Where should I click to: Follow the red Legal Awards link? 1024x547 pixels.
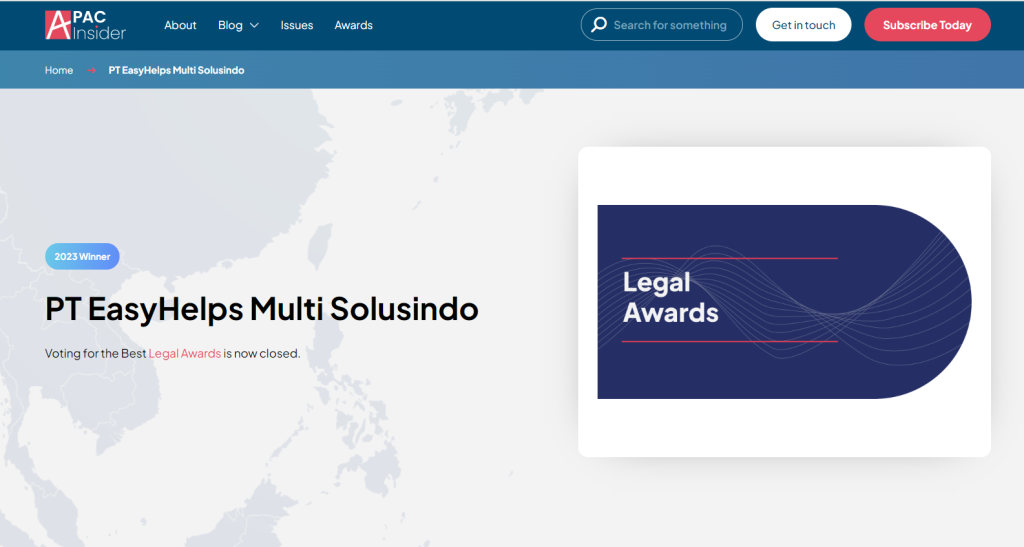tap(185, 353)
